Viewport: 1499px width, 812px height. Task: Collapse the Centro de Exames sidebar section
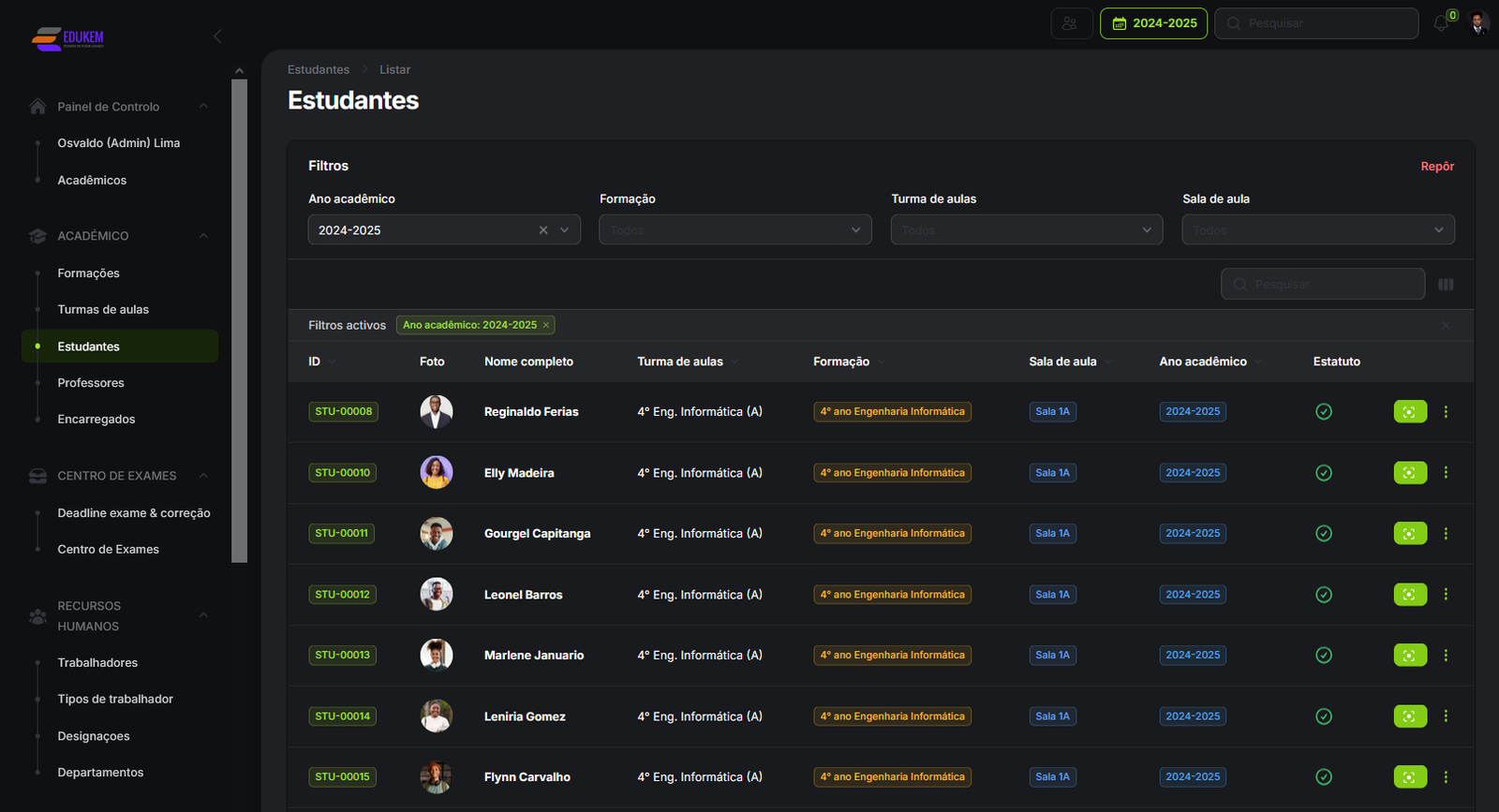[x=203, y=476]
